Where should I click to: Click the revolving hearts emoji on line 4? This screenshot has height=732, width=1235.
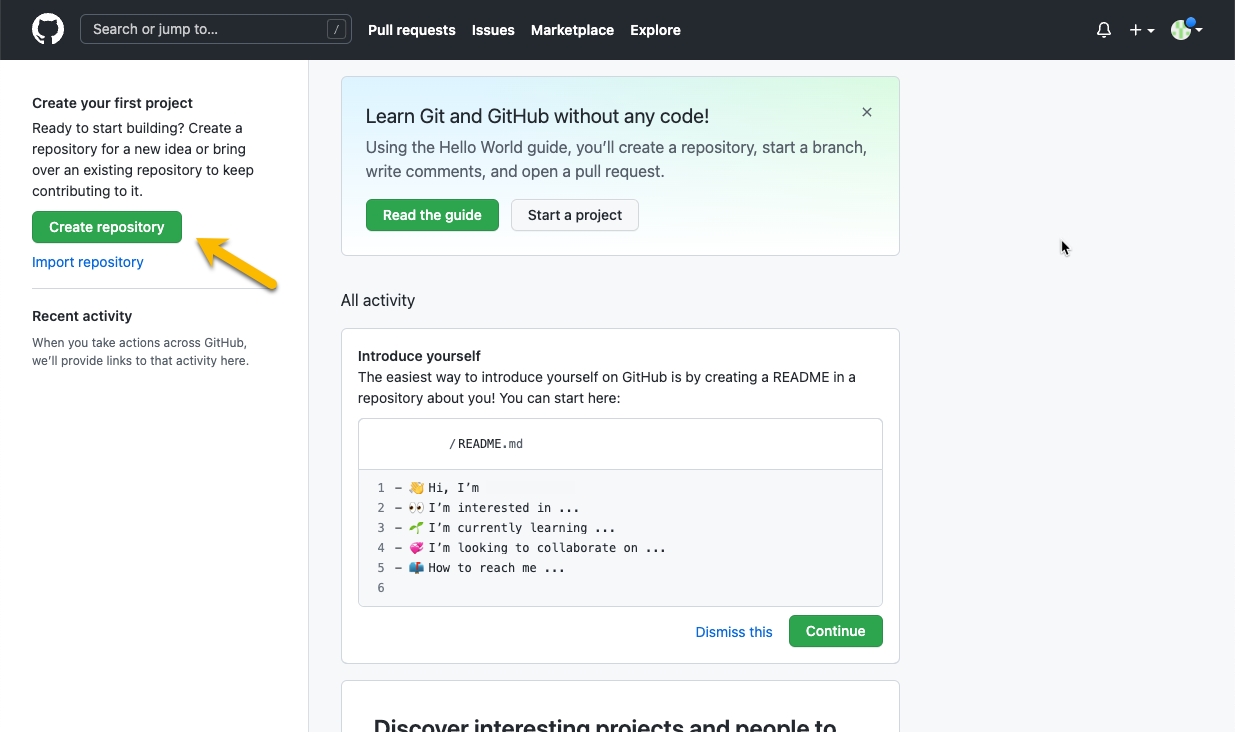(417, 548)
